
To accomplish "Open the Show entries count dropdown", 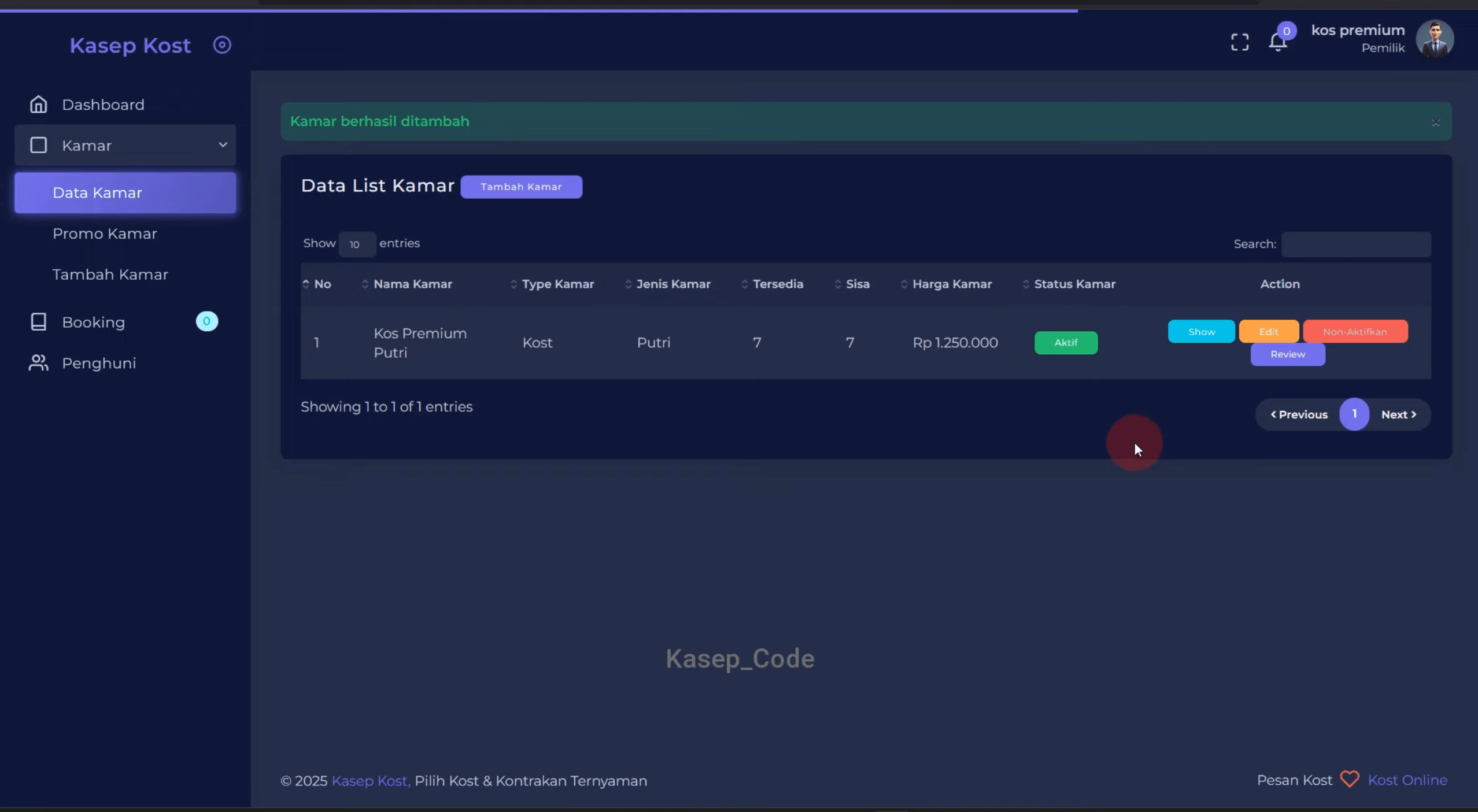I will pyautogui.click(x=357, y=244).
